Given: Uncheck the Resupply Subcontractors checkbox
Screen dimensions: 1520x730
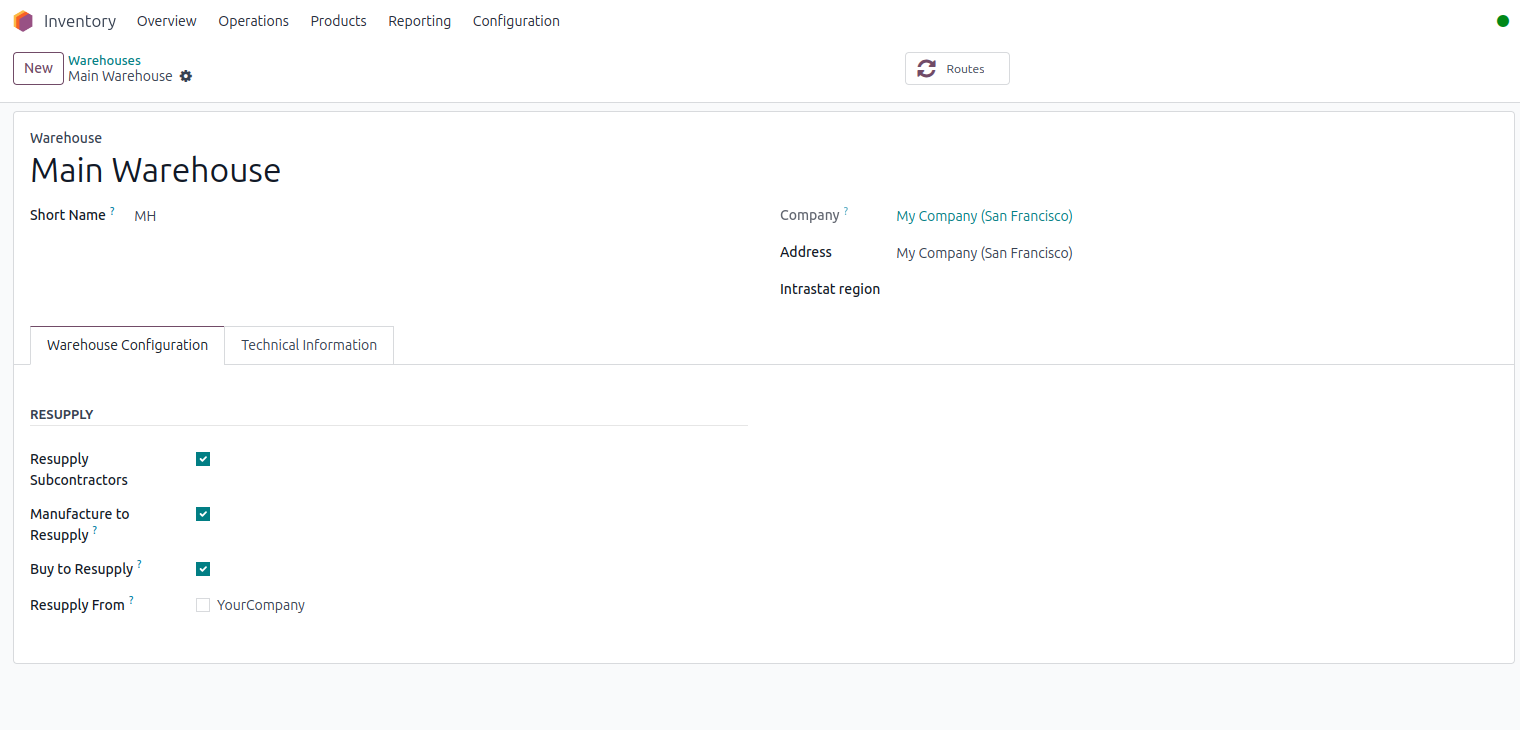Looking at the screenshot, I should coord(203,458).
